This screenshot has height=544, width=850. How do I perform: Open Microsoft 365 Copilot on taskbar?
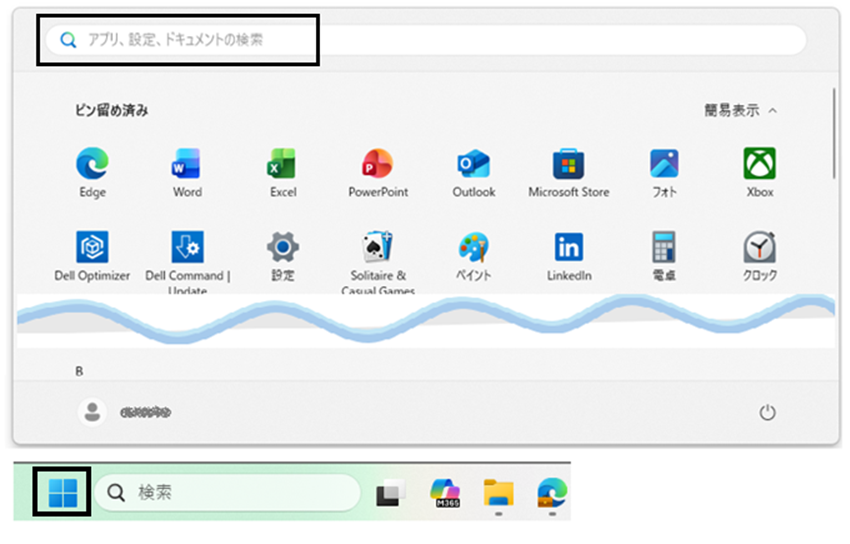(445, 492)
